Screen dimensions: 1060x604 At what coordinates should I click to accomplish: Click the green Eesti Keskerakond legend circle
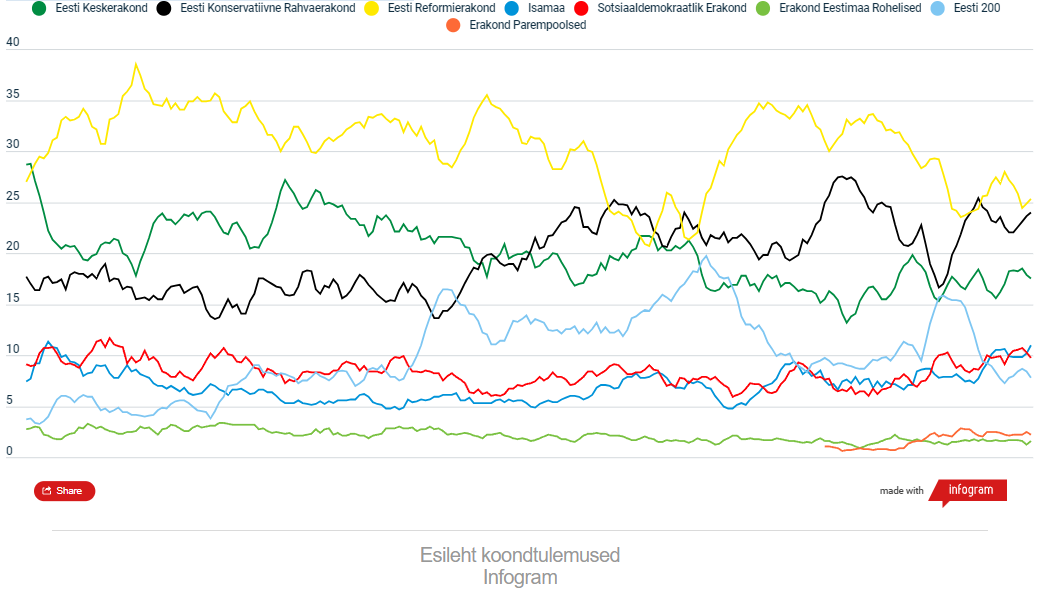(40, 9)
